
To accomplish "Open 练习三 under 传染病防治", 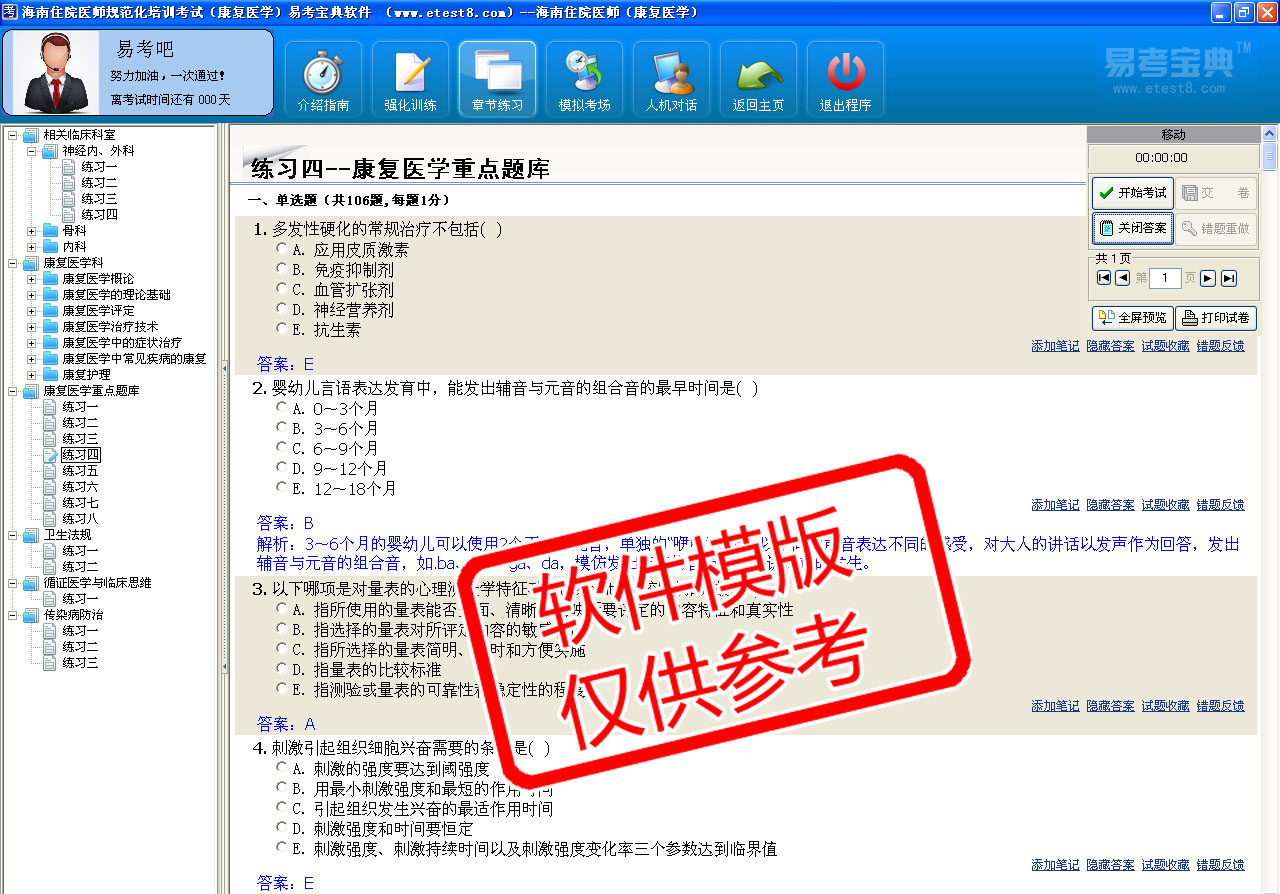I will click(x=80, y=663).
